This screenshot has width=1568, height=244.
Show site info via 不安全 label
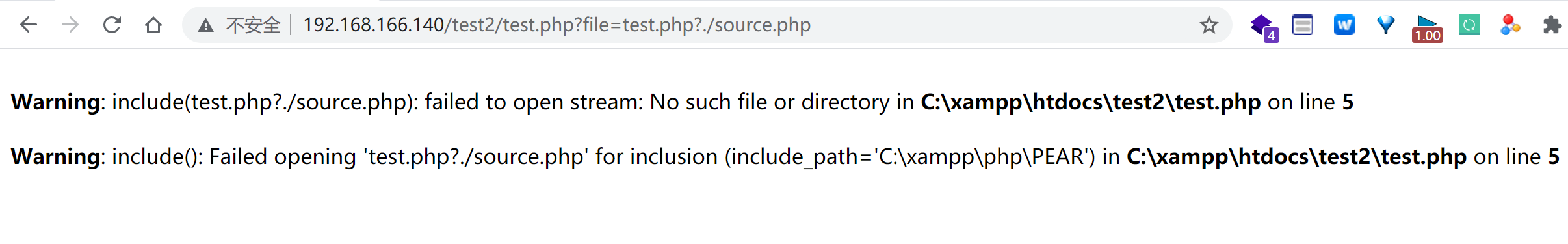253,25
